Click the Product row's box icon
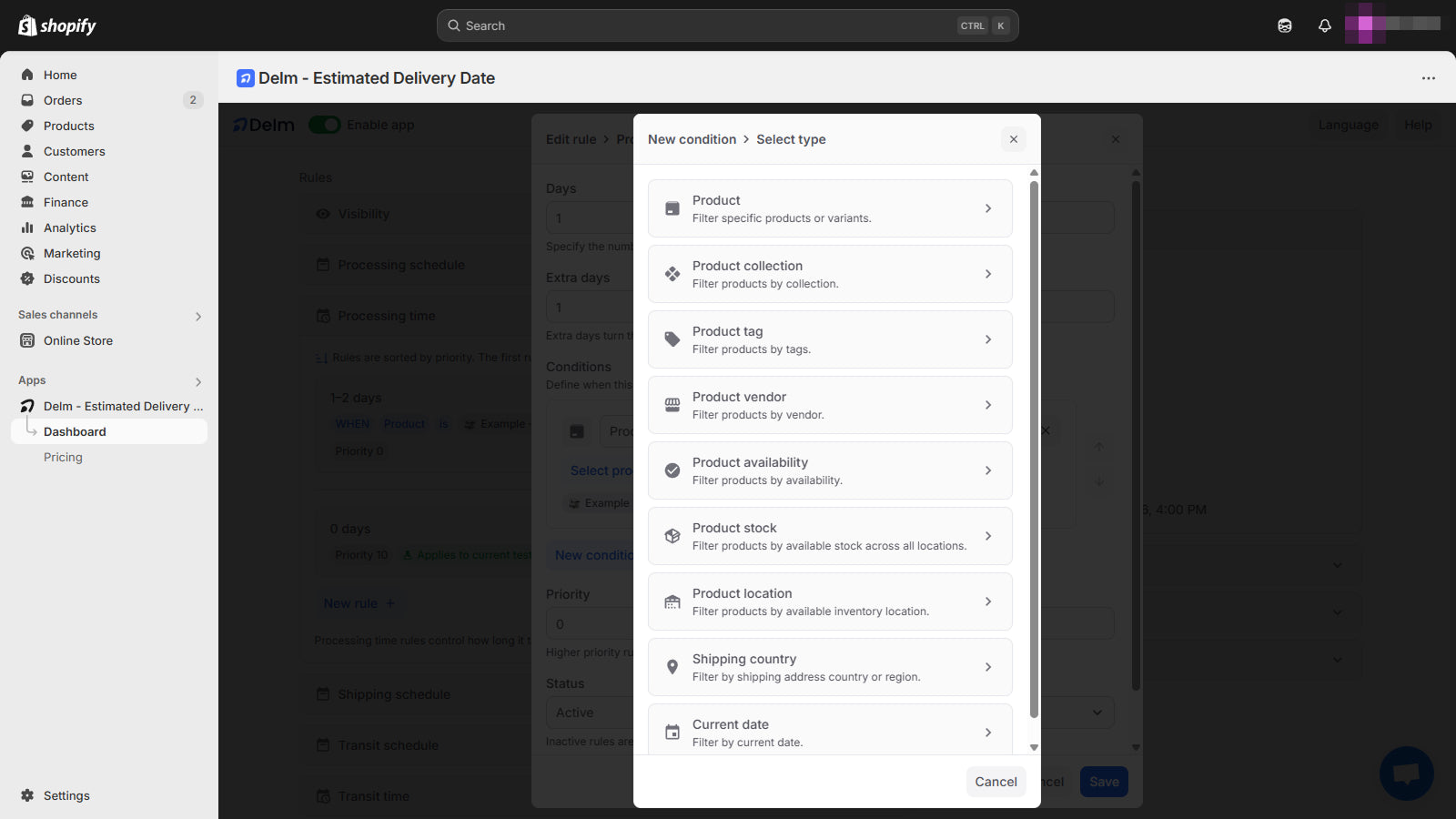The width and height of the screenshot is (1456, 819). tap(672, 208)
